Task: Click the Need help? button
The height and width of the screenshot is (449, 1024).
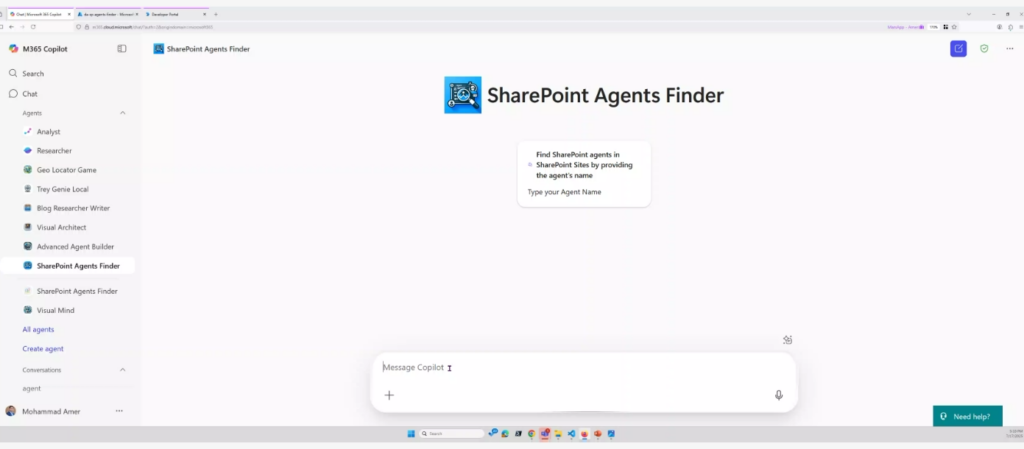Action: click(967, 416)
